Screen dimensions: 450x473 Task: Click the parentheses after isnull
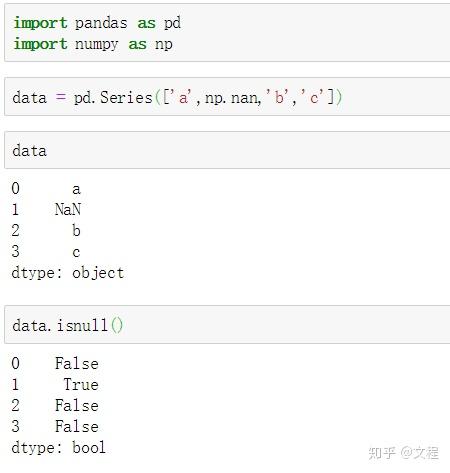click(x=117, y=325)
